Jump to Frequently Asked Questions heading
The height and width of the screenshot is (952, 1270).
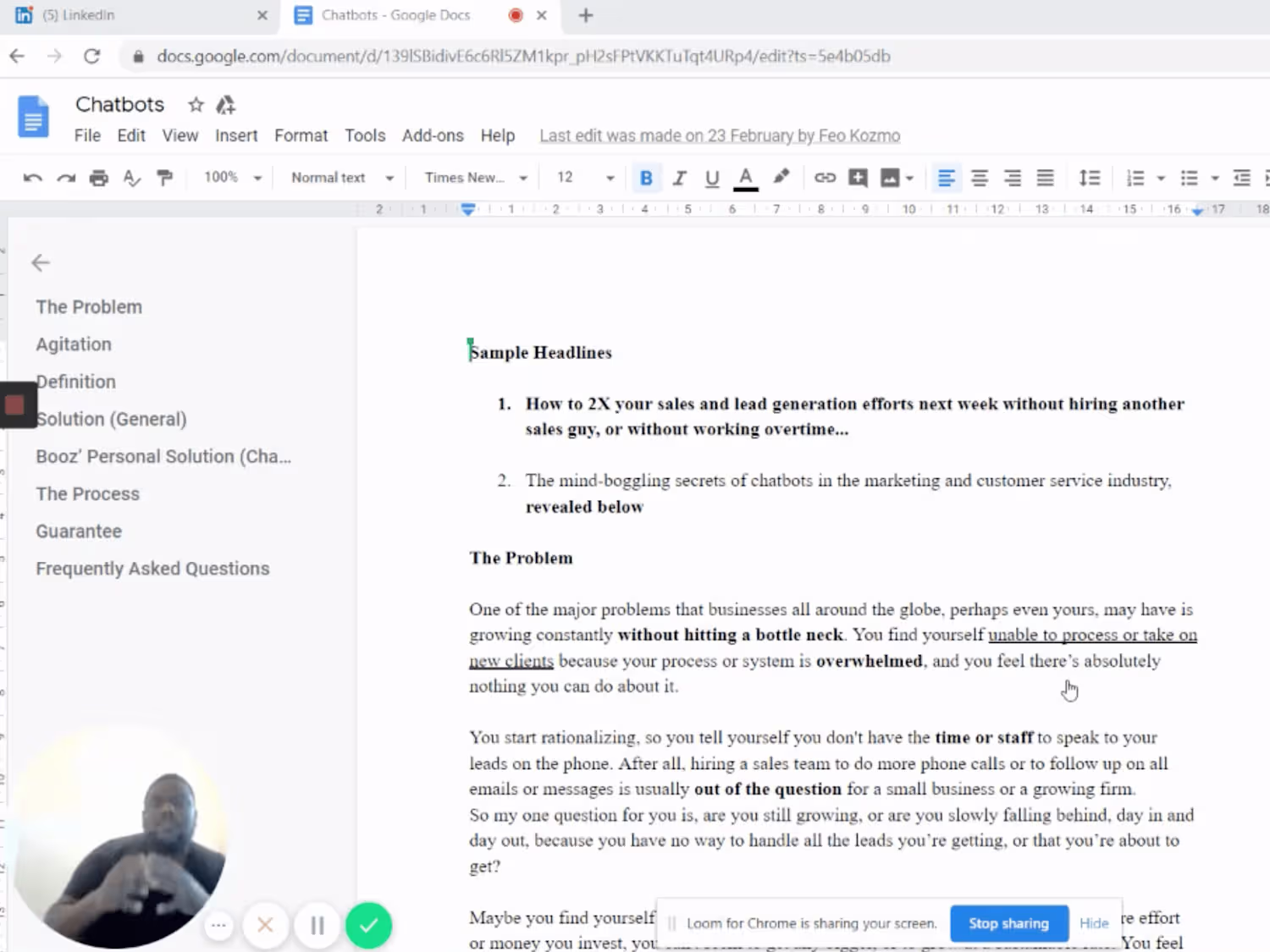pos(152,569)
